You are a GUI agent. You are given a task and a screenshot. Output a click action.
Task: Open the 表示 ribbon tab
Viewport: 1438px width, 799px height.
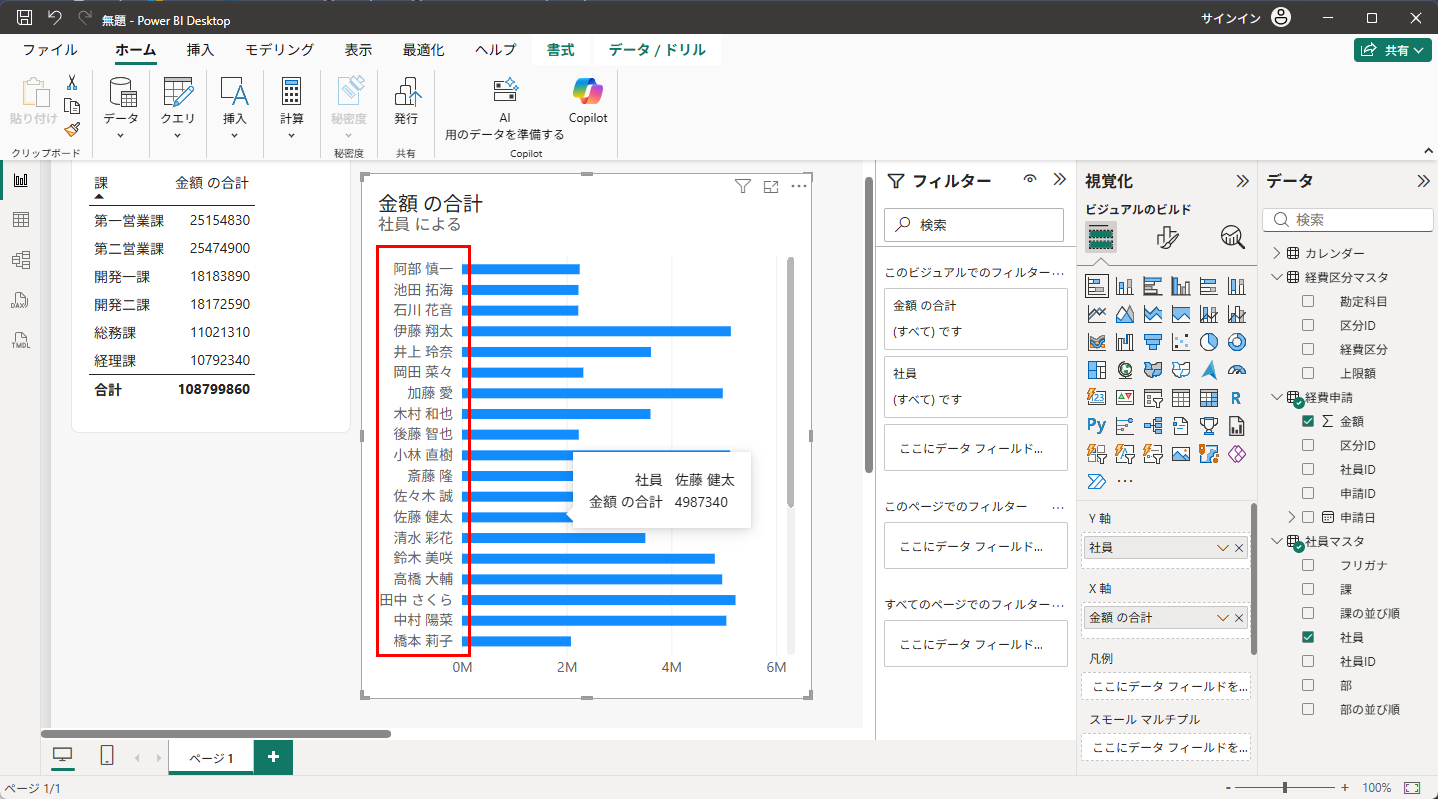click(x=358, y=50)
